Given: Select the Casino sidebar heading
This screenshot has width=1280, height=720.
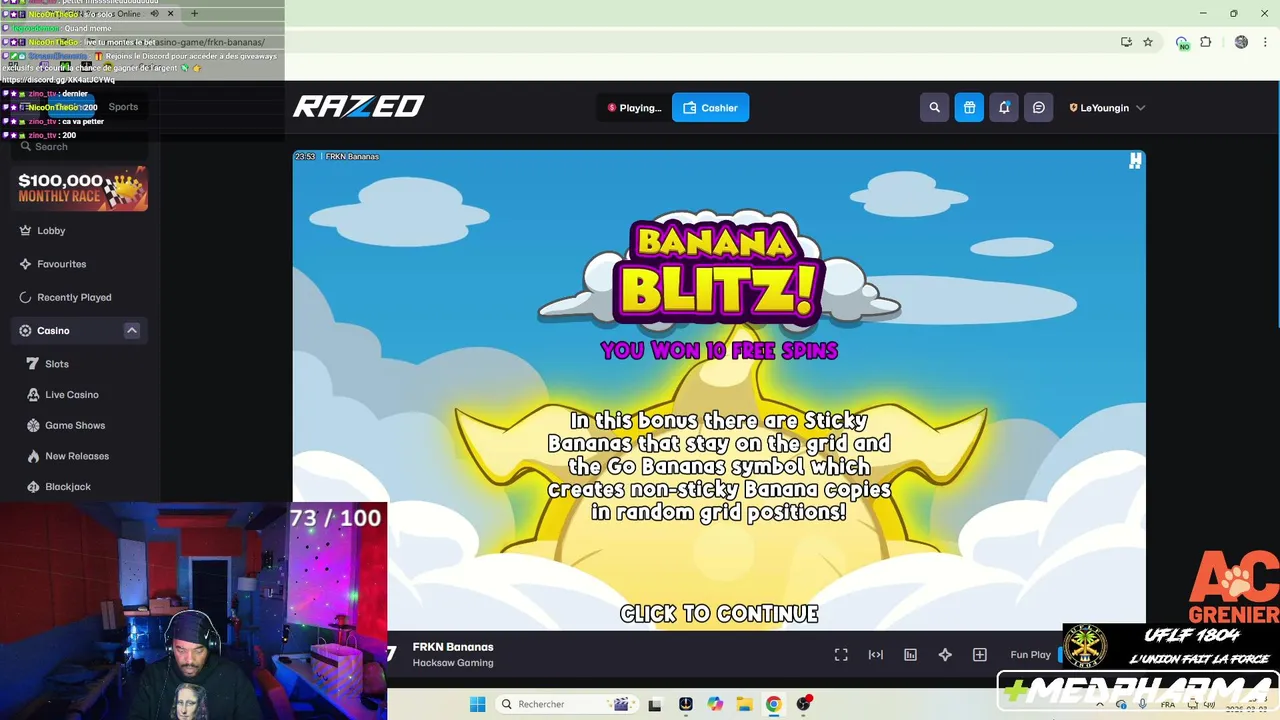Looking at the screenshot, I should pyautogui.click(x=53, y=331).
